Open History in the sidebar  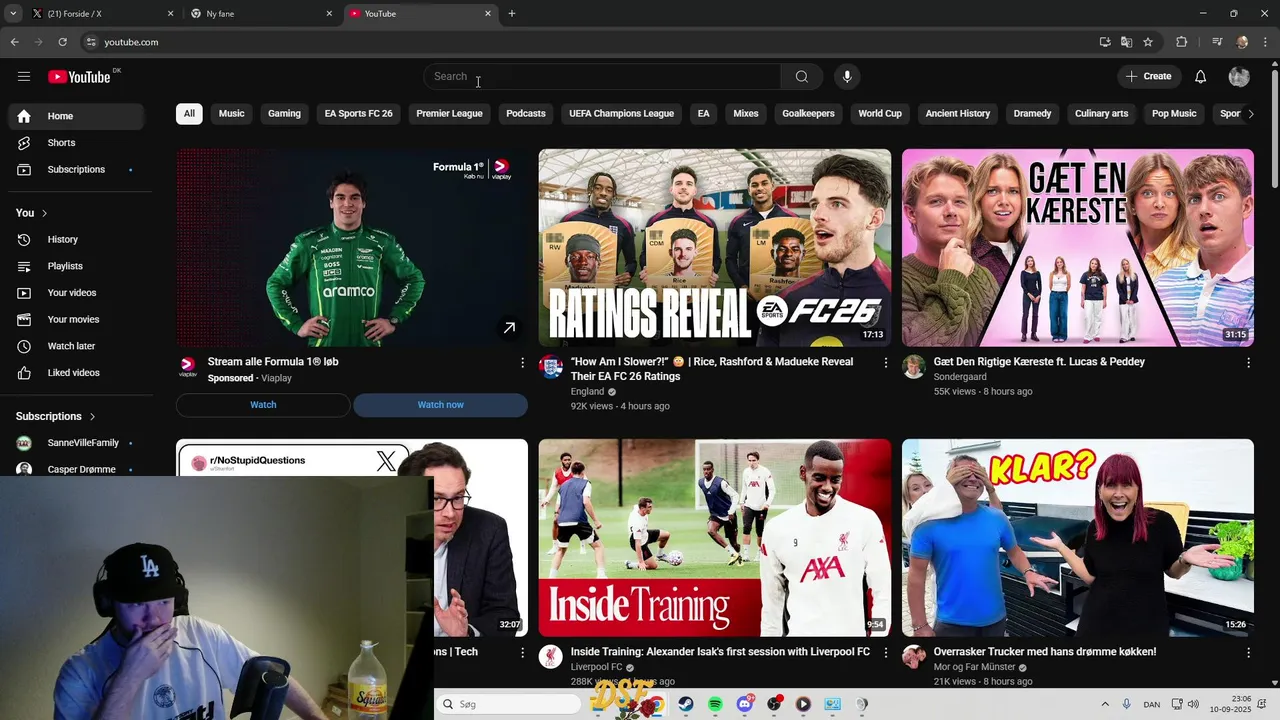point(76,240)
